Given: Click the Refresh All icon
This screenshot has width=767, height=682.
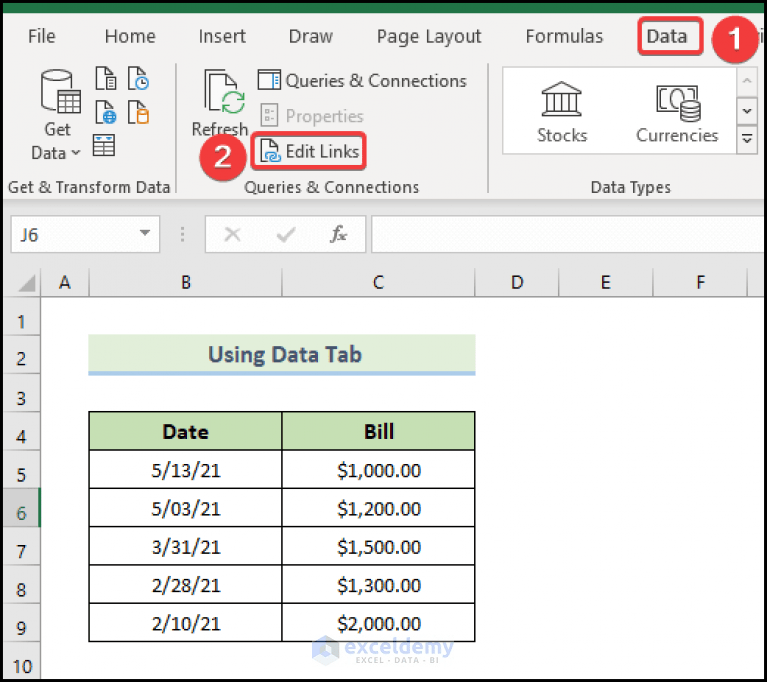Looking at the screenshot, I should [x=224, y=91].
